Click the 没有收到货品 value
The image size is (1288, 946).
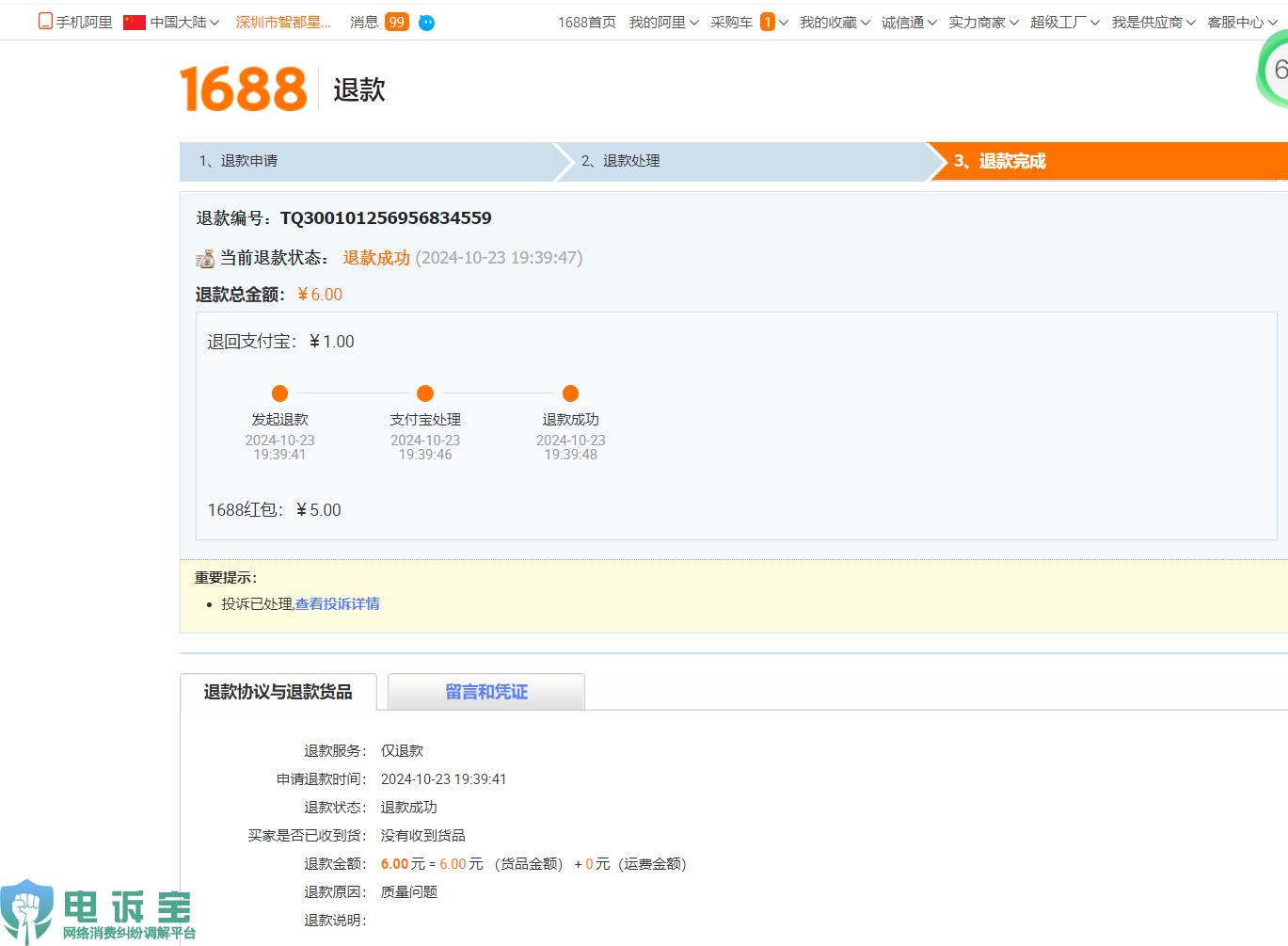pyautogui.click(x=423, y=836)
